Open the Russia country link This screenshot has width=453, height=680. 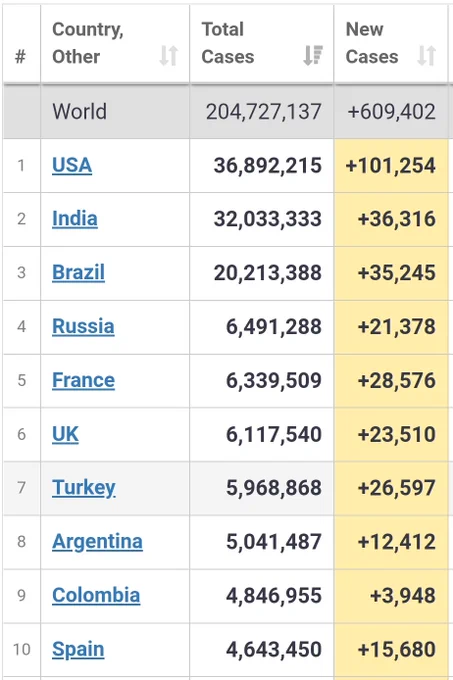pos(83,327)
